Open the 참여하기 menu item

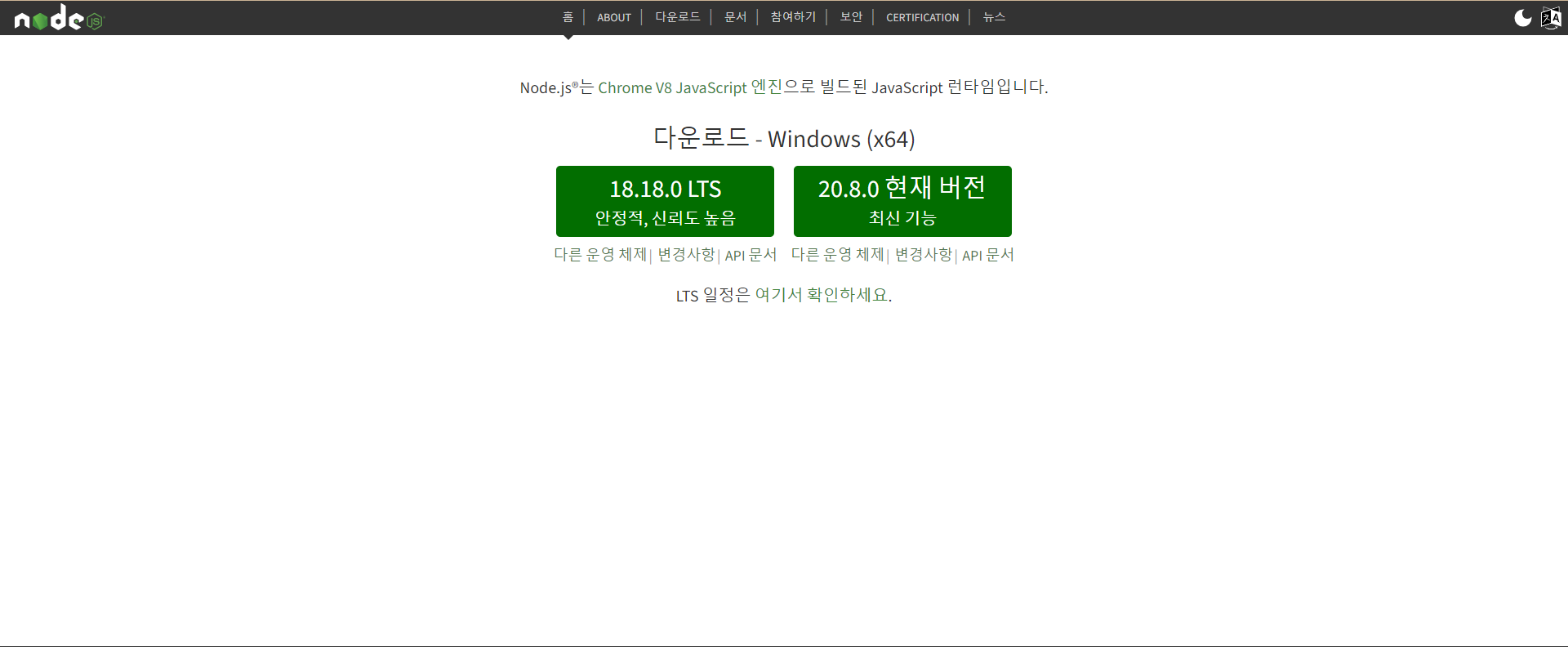[794, 17]
